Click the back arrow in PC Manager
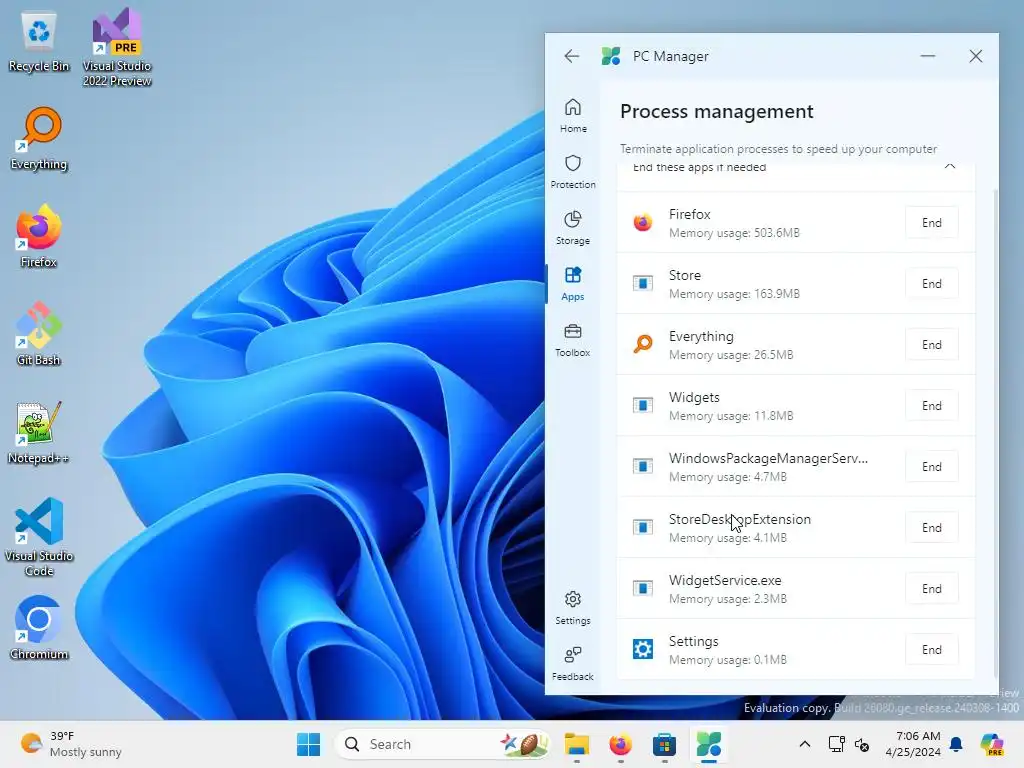Viewport: 1024px width, 768px height. [571, 56]
